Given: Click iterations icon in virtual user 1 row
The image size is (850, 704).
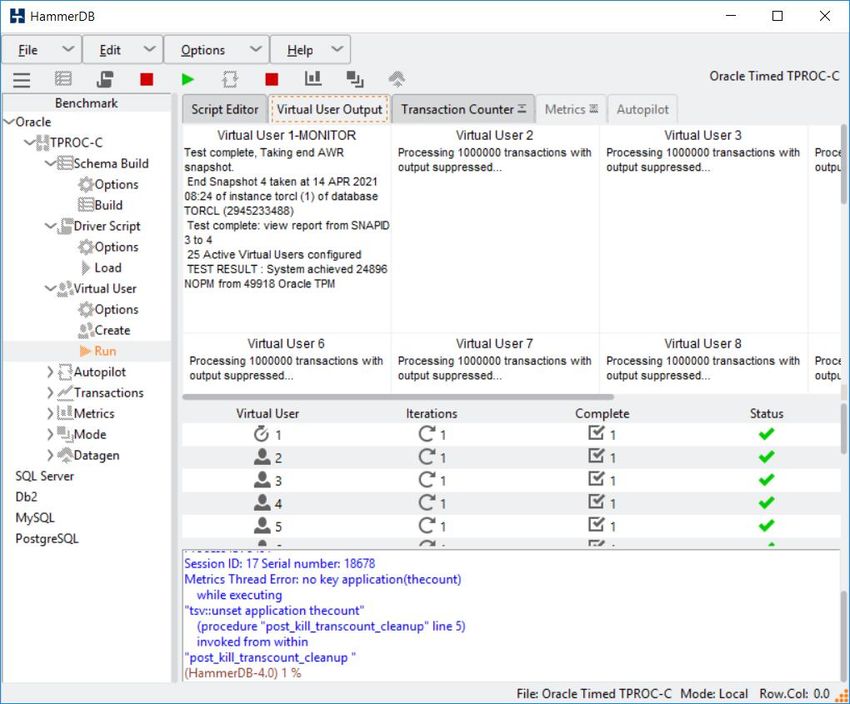Looking at the screenshot, I should click(x=427, y=434).
